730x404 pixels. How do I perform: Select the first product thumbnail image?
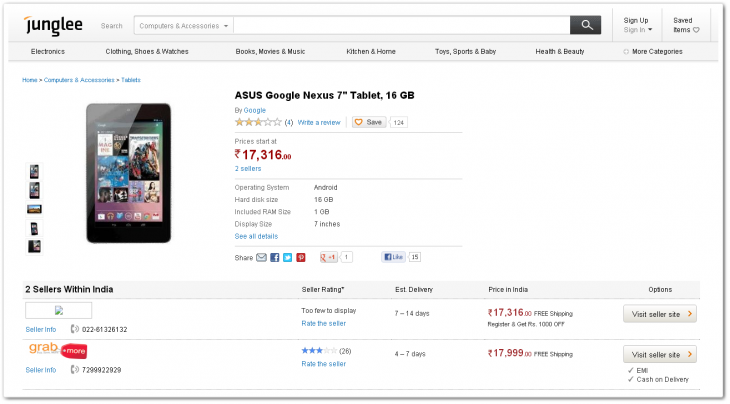[34, 171]
